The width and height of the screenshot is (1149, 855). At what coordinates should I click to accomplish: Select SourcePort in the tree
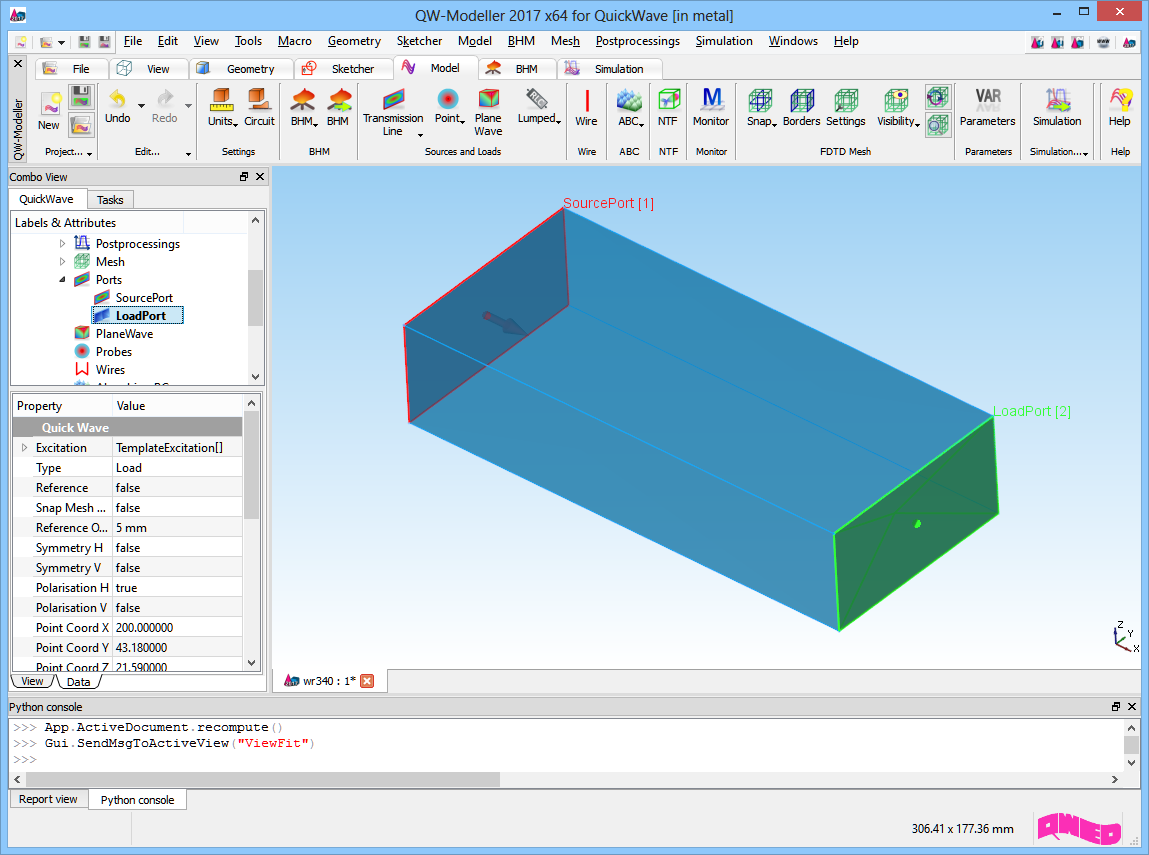pos(144,297)
